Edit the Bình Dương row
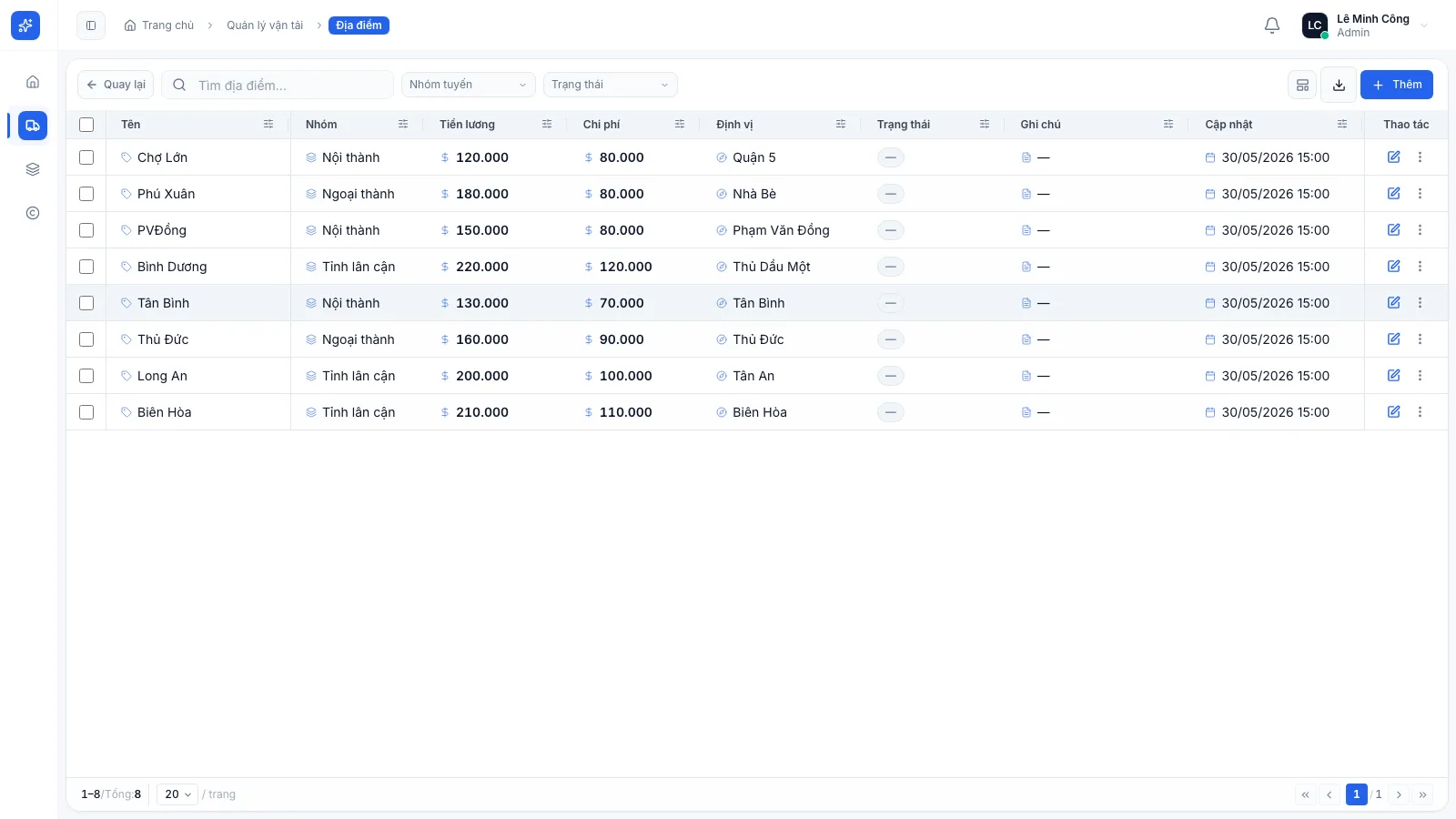This screenshot has height=819, width=1456. point(1393,267)
